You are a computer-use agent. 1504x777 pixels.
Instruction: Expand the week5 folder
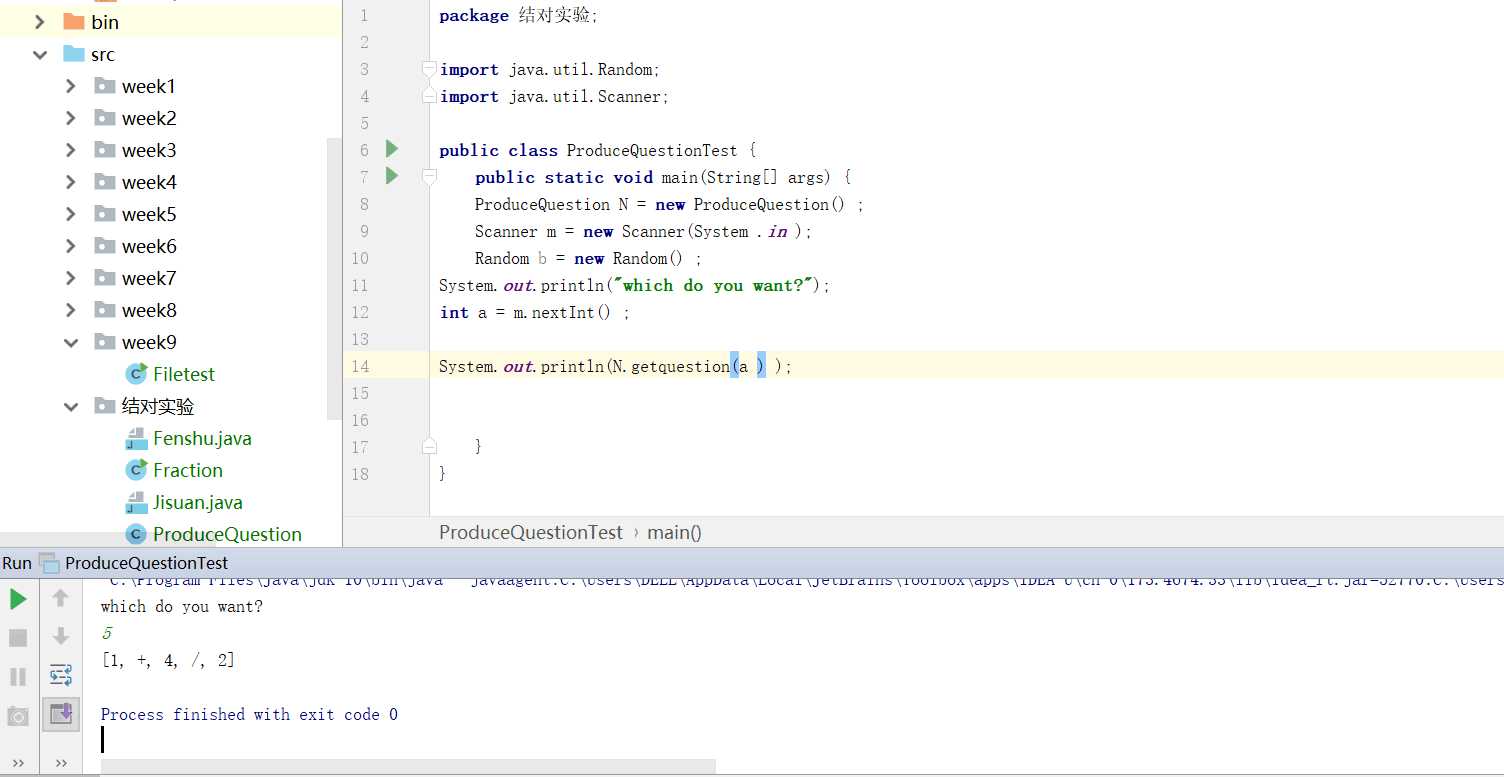(x=70, y=214)
